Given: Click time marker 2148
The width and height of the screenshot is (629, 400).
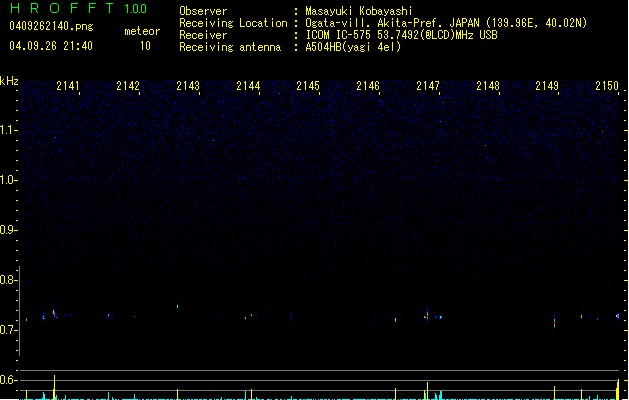Looking at the screenshot, I should pyautogui.click(x=488, y=86).
